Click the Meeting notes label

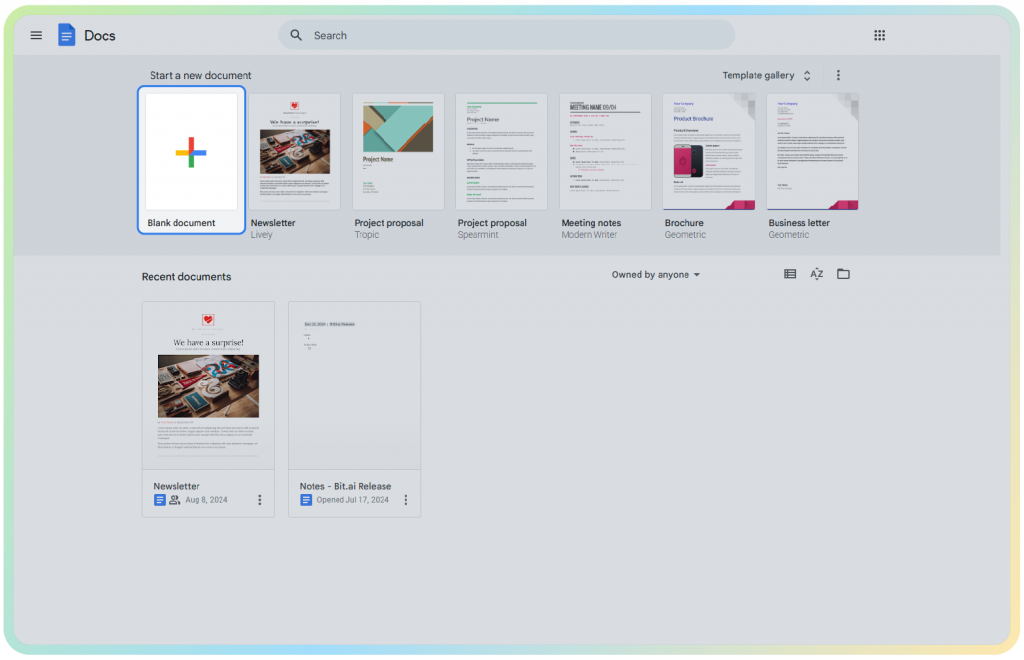pyautogui.click(x=591, y=223)
